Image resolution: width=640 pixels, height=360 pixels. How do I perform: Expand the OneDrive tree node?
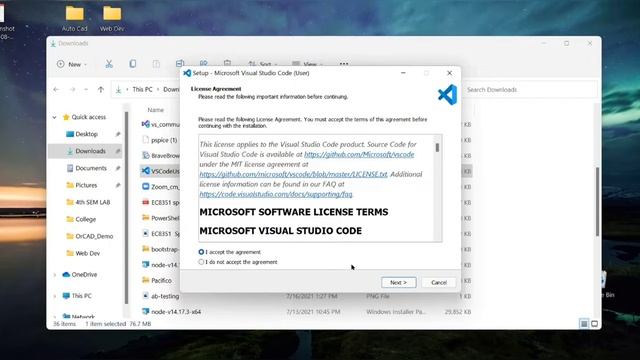tap(54, 275)
